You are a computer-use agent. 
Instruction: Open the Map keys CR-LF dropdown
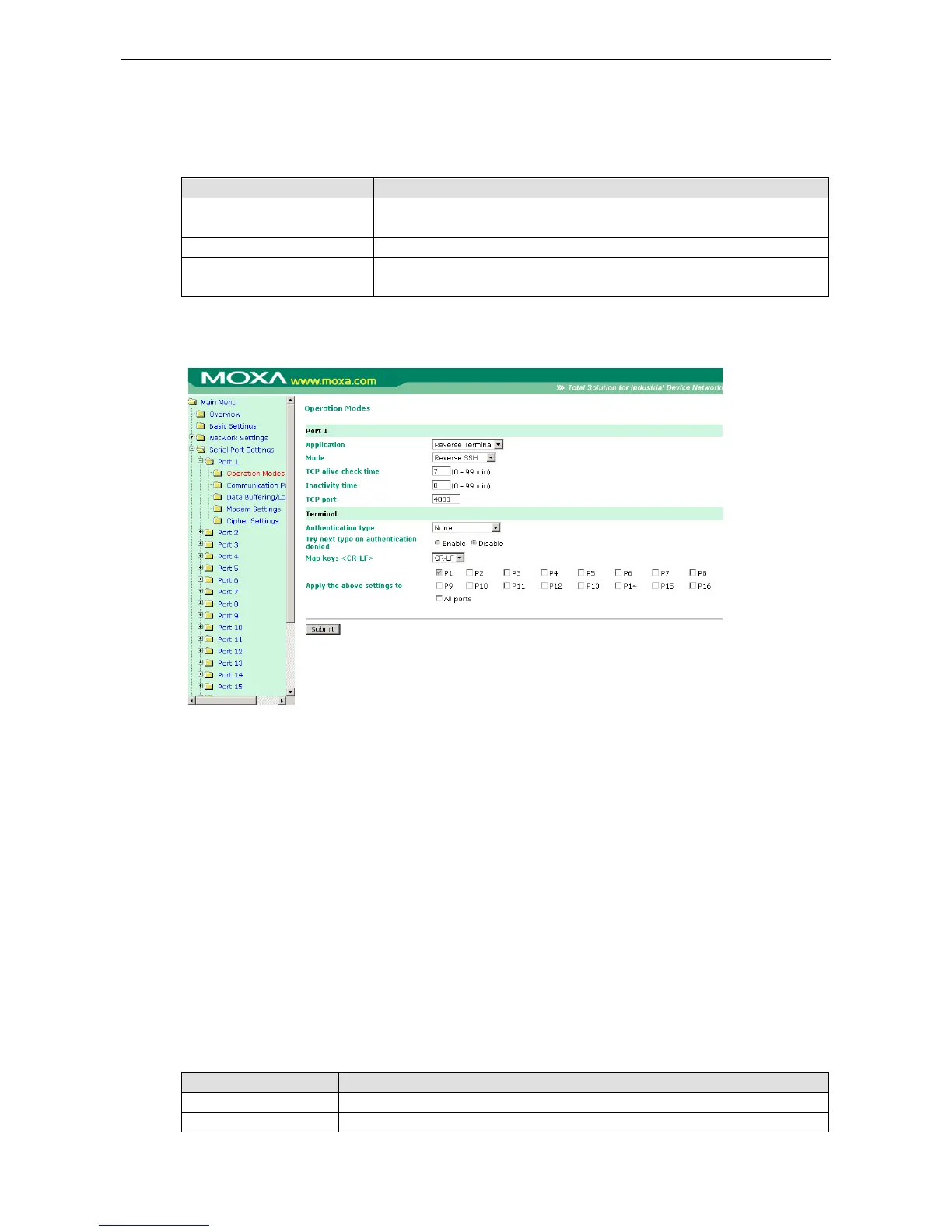(448, 558)
